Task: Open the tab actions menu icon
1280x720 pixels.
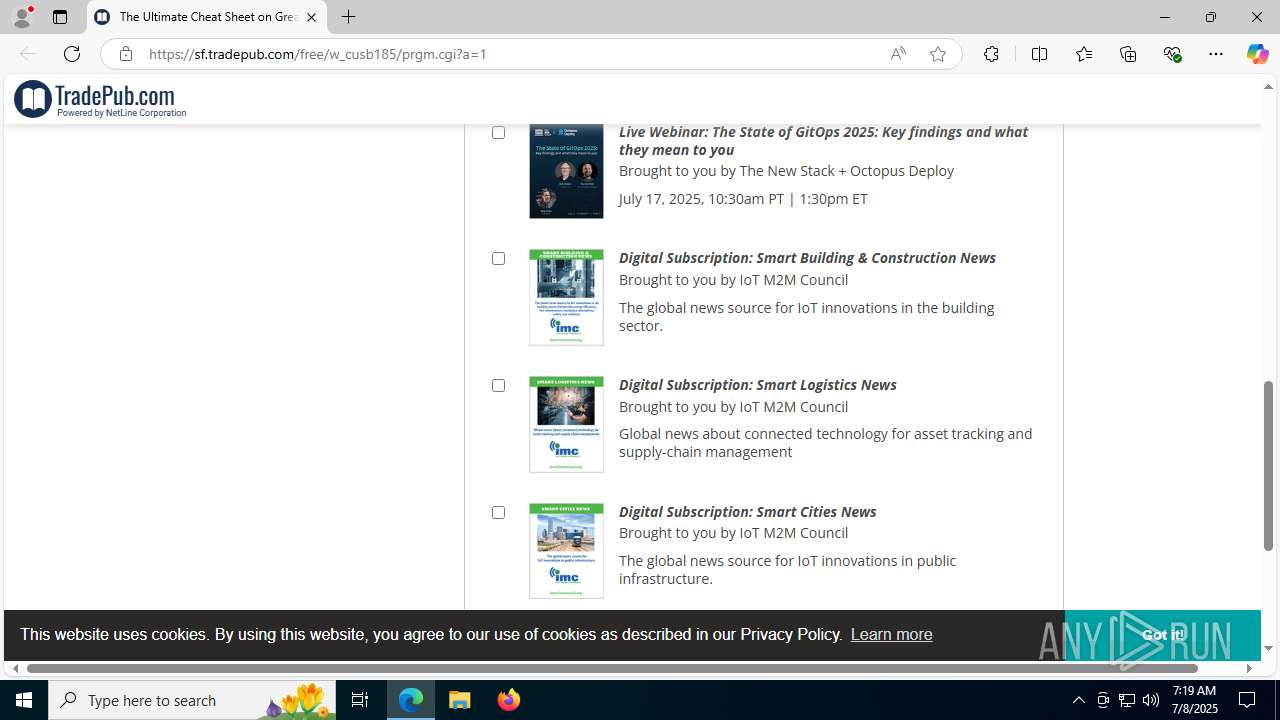Action: click(x=60, y=17)
